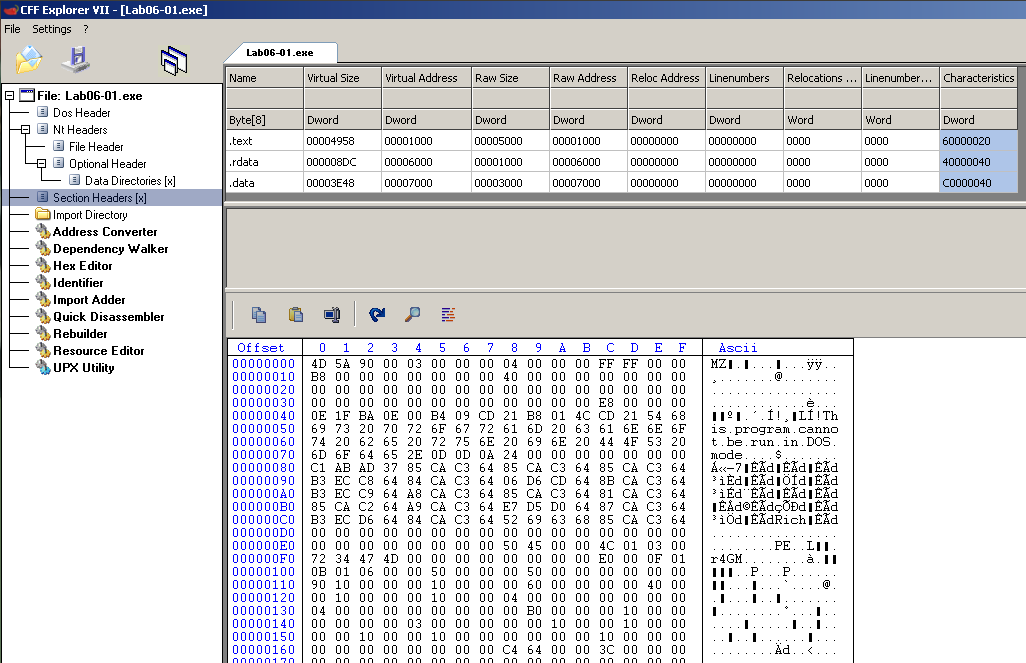
Task: Click the cascading windows toolbar icon
Action: point(174,61)
